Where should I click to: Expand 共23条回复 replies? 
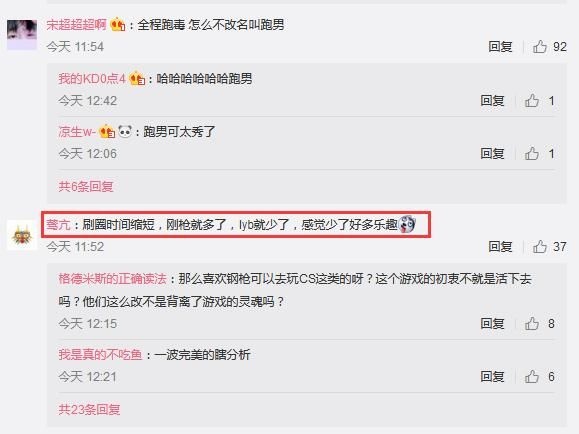(x=89, y=409)
